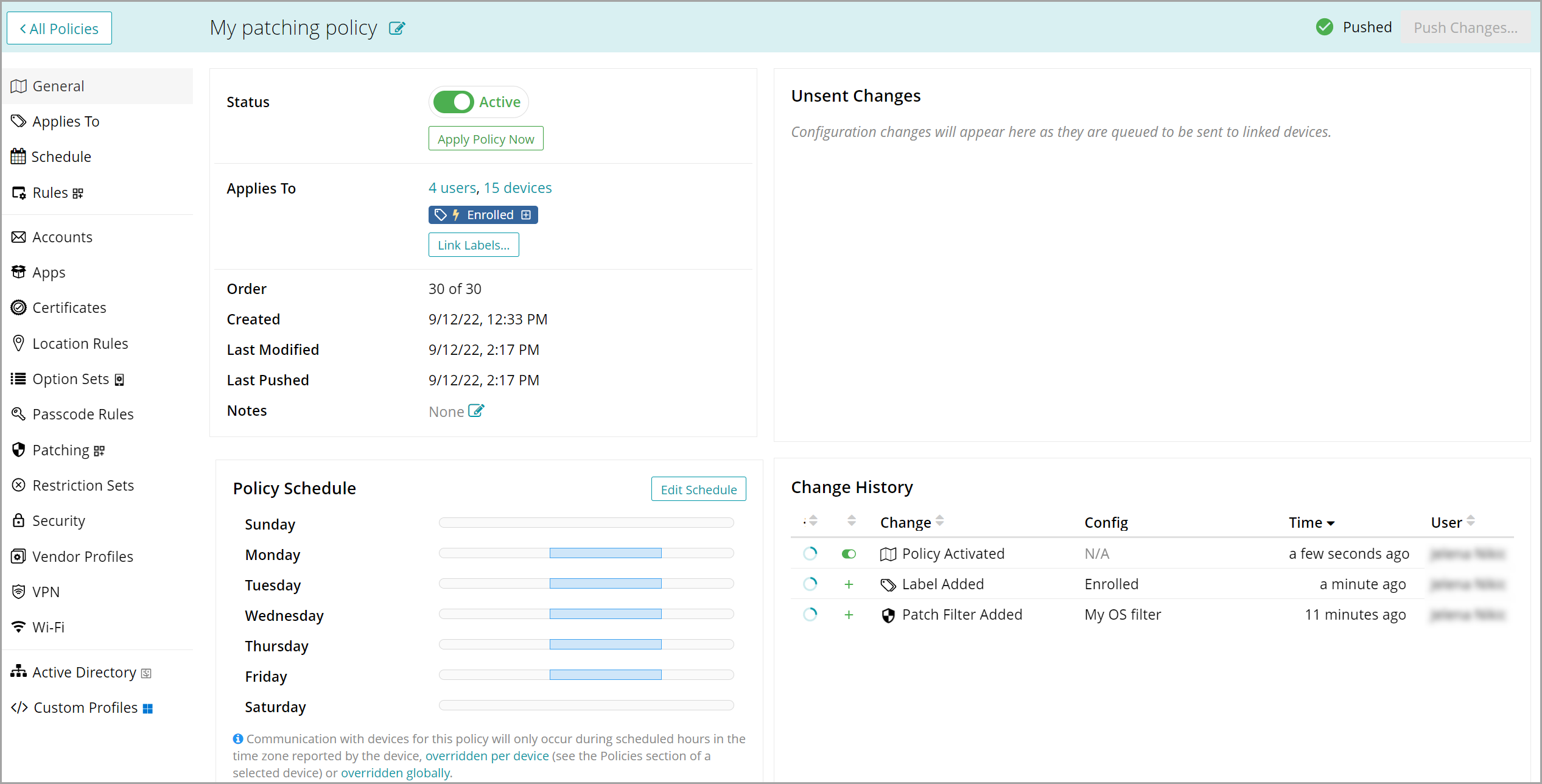Click the Edit Schedule button

coord(698,489)
